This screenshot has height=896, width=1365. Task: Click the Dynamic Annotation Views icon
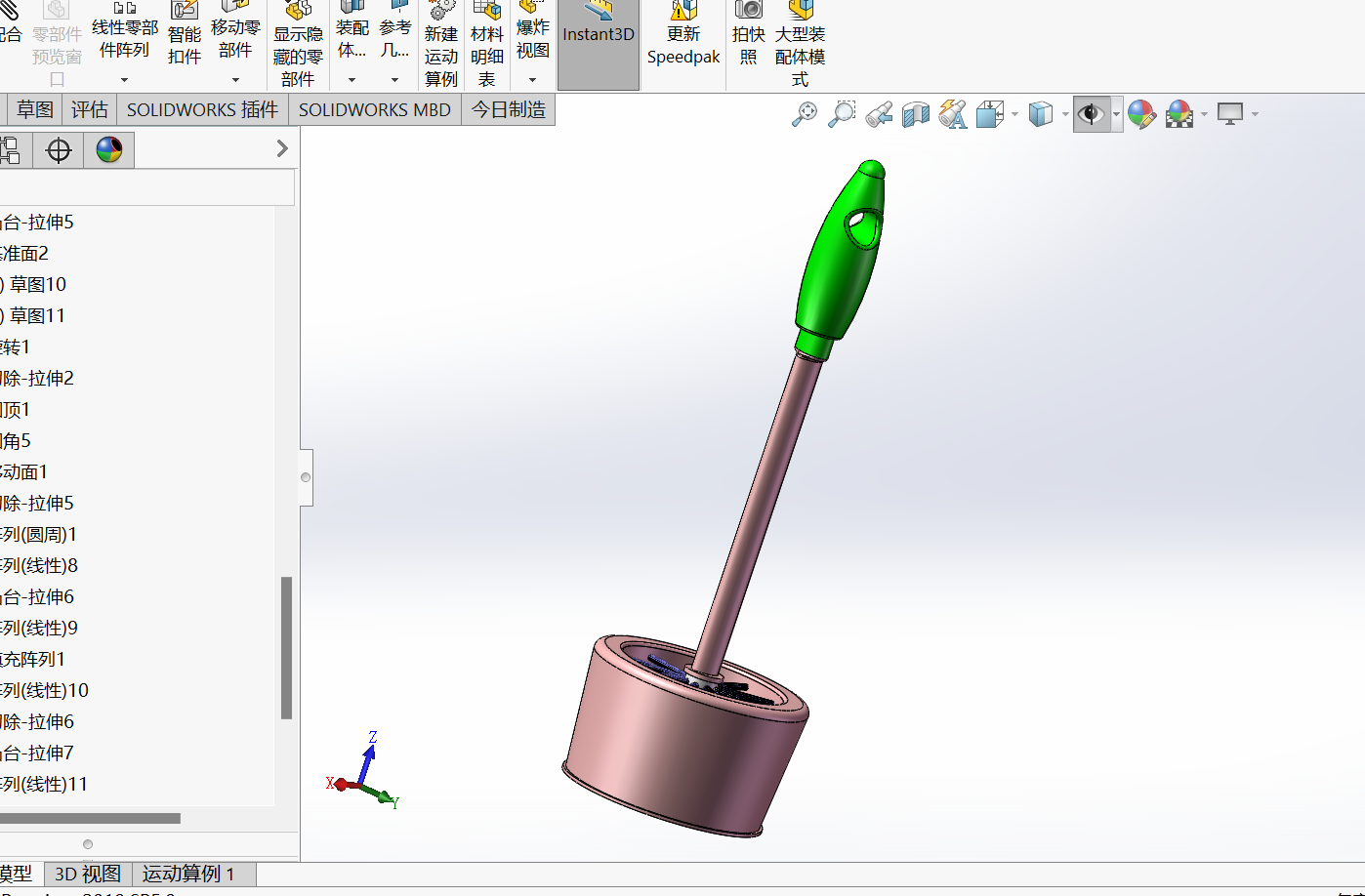click(x=953, y=114)
